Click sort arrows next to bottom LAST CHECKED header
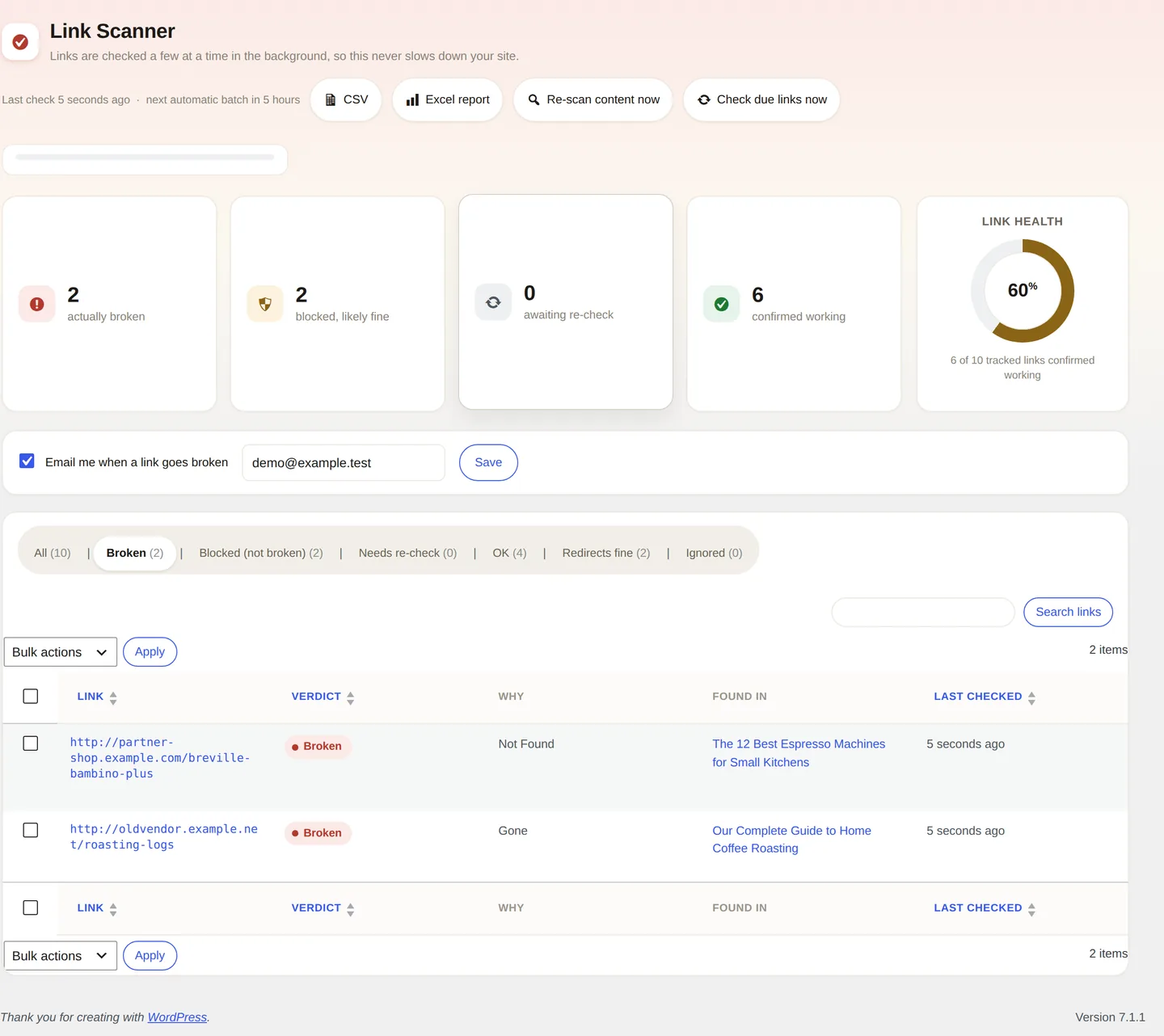 tap(1031, 909)
